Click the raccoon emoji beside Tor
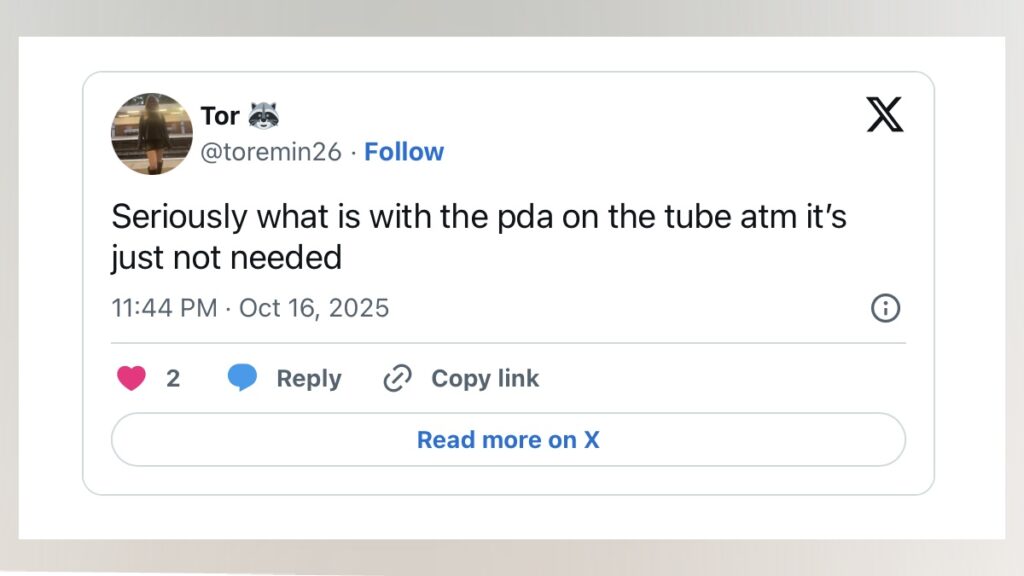1024x576 pixels. pos(263,116)
